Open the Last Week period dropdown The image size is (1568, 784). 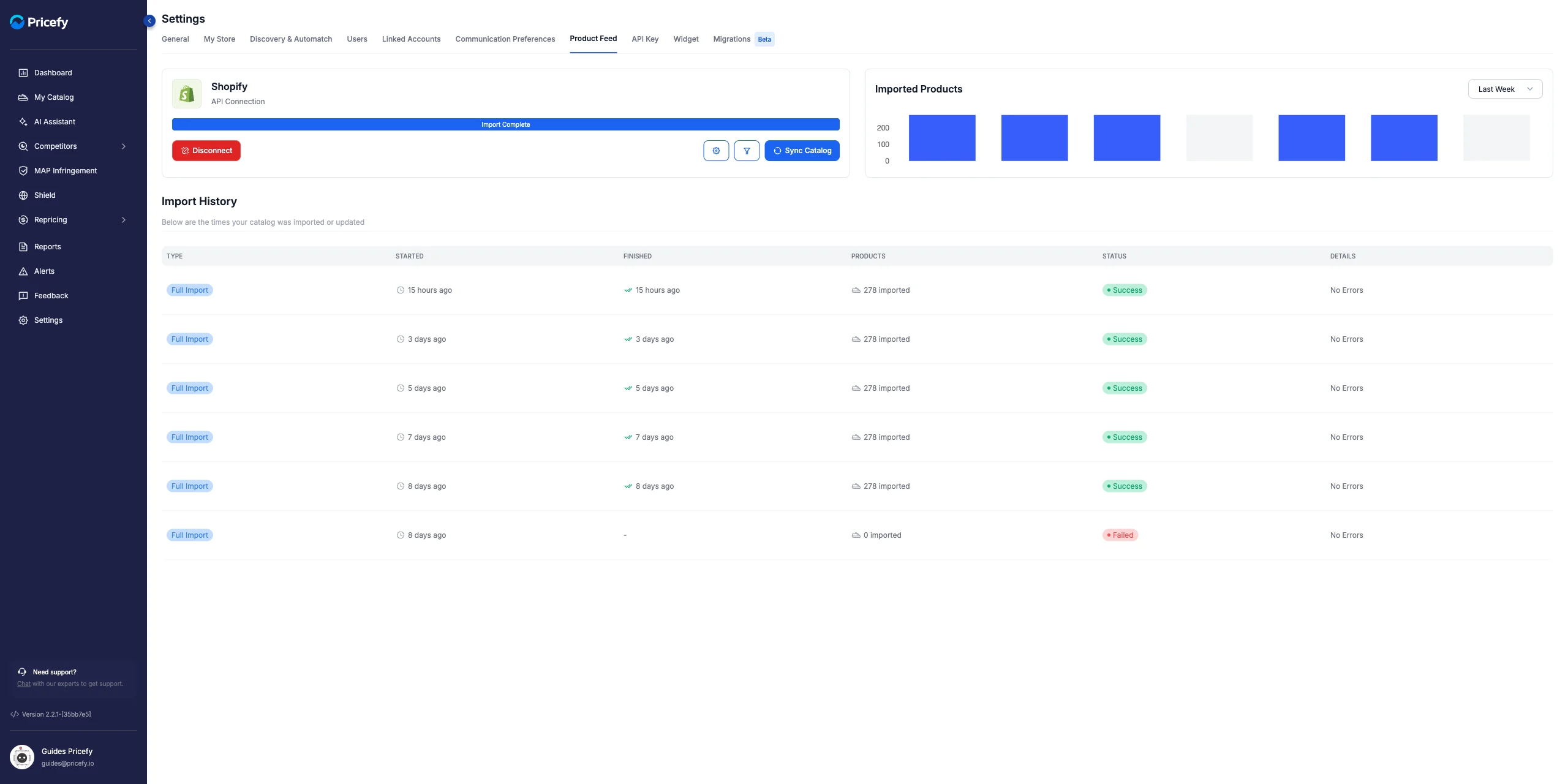(x=1505, y=89)
